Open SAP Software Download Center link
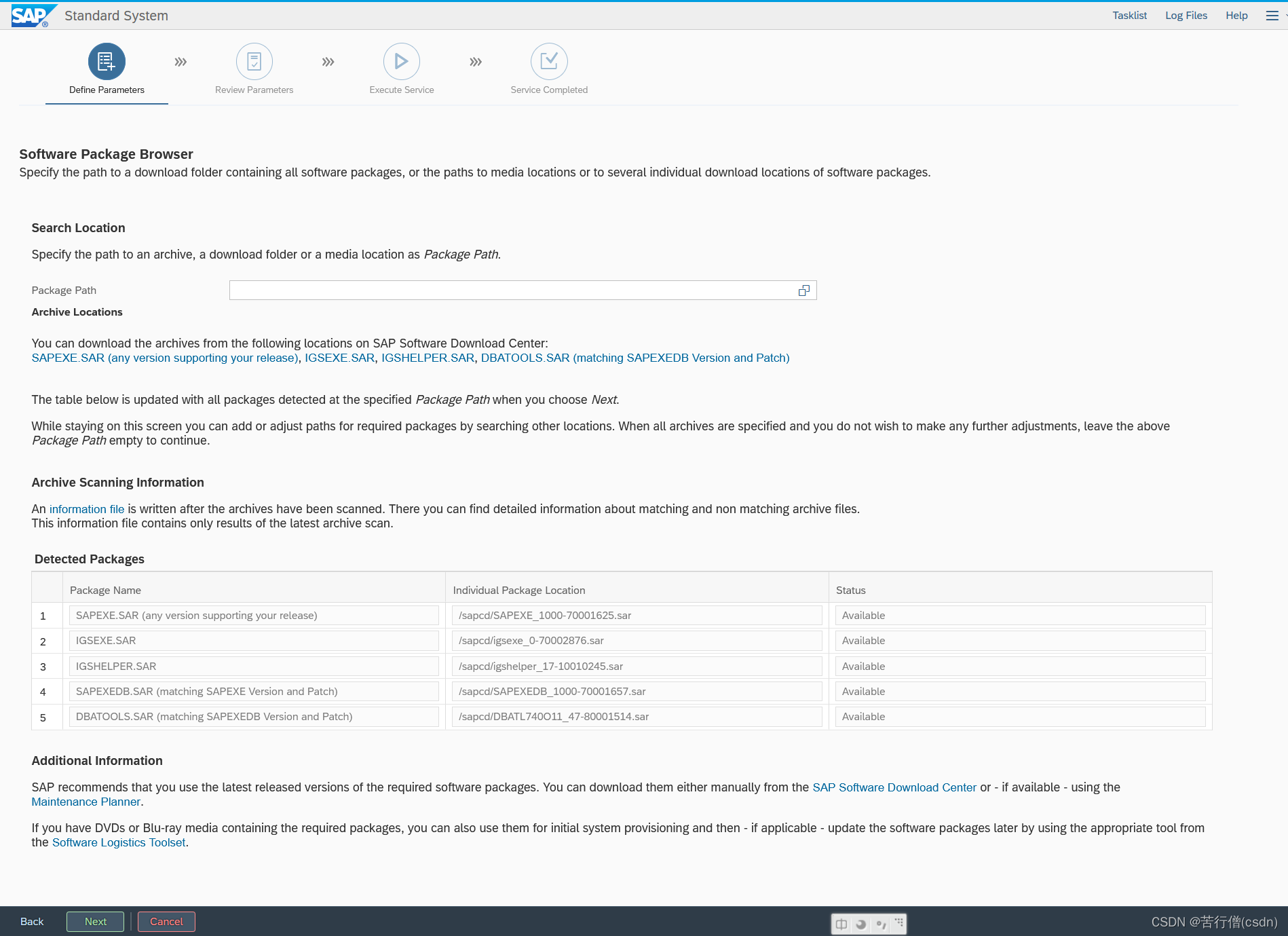 pyautogui.click(x=894, y=787)
